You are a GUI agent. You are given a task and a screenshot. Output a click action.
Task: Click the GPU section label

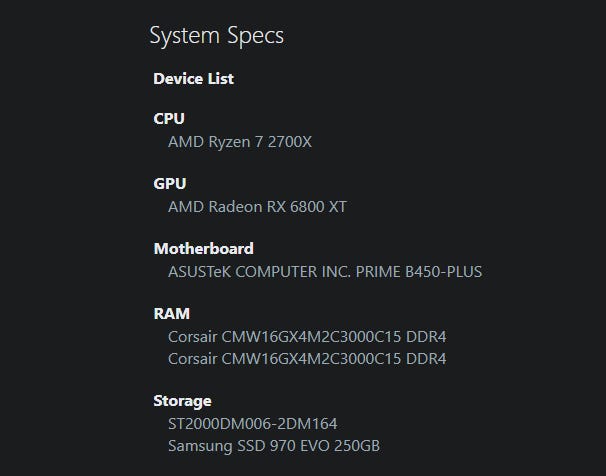click(x=170, y=183)
